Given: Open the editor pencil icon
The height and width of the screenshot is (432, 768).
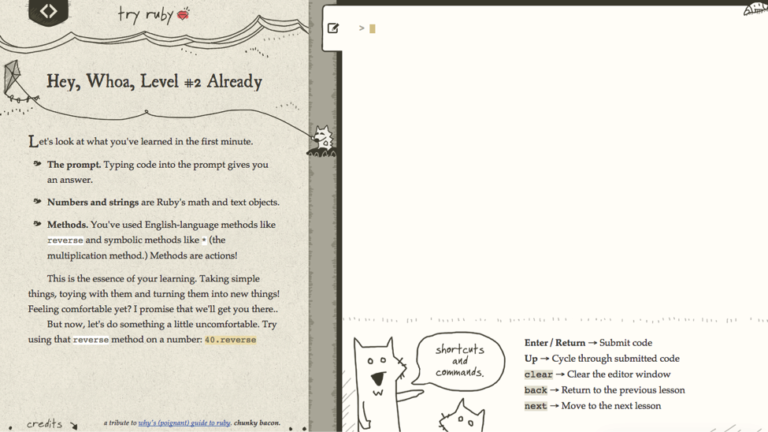Looking at the screenshot, I should 333,28.
